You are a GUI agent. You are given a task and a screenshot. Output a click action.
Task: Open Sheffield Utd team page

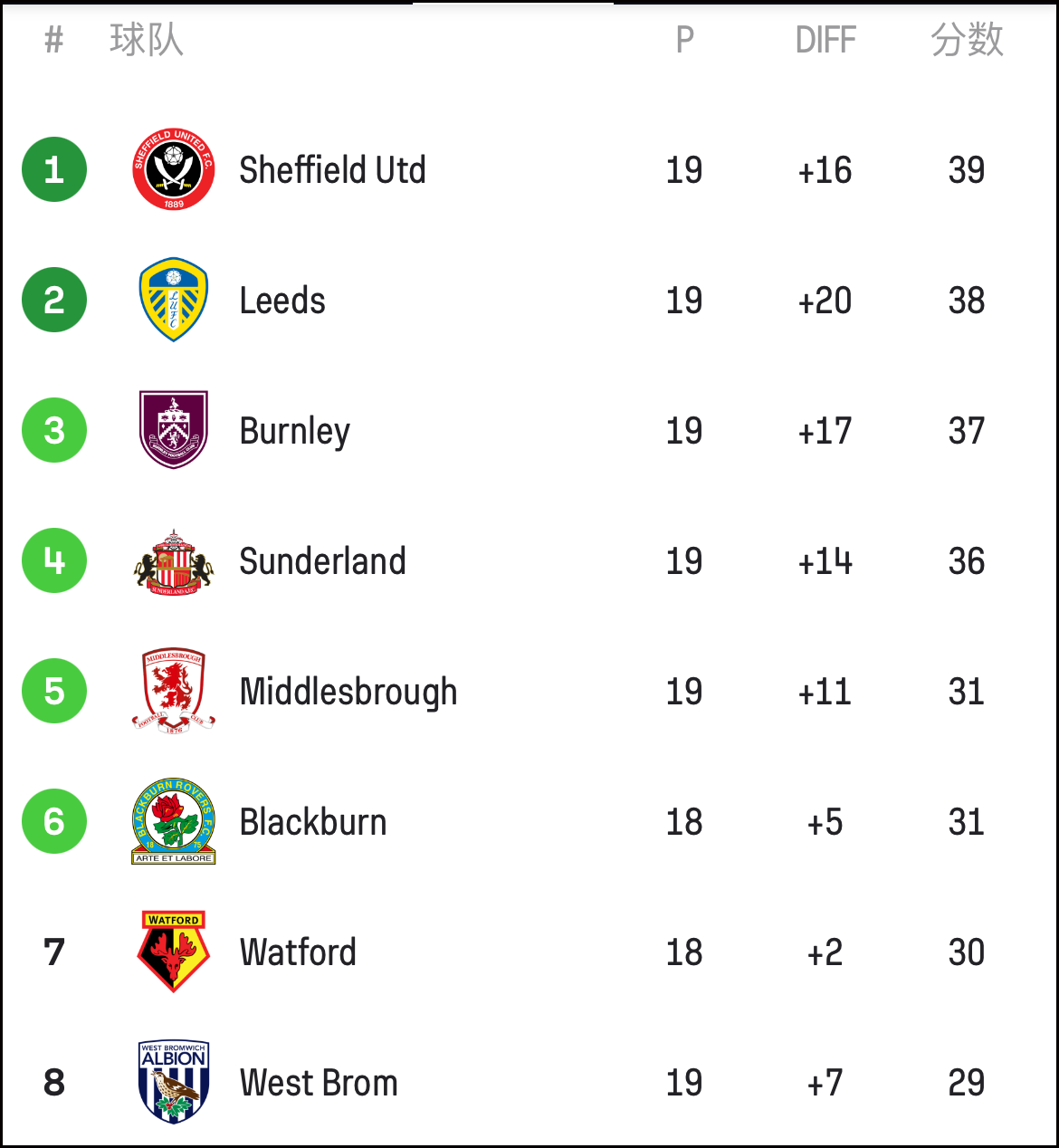pos(332,170)
